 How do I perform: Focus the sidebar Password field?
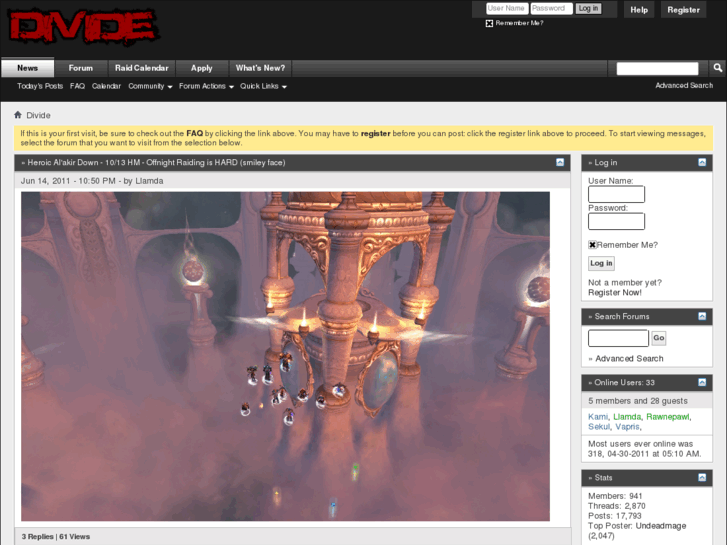(616, 221)
